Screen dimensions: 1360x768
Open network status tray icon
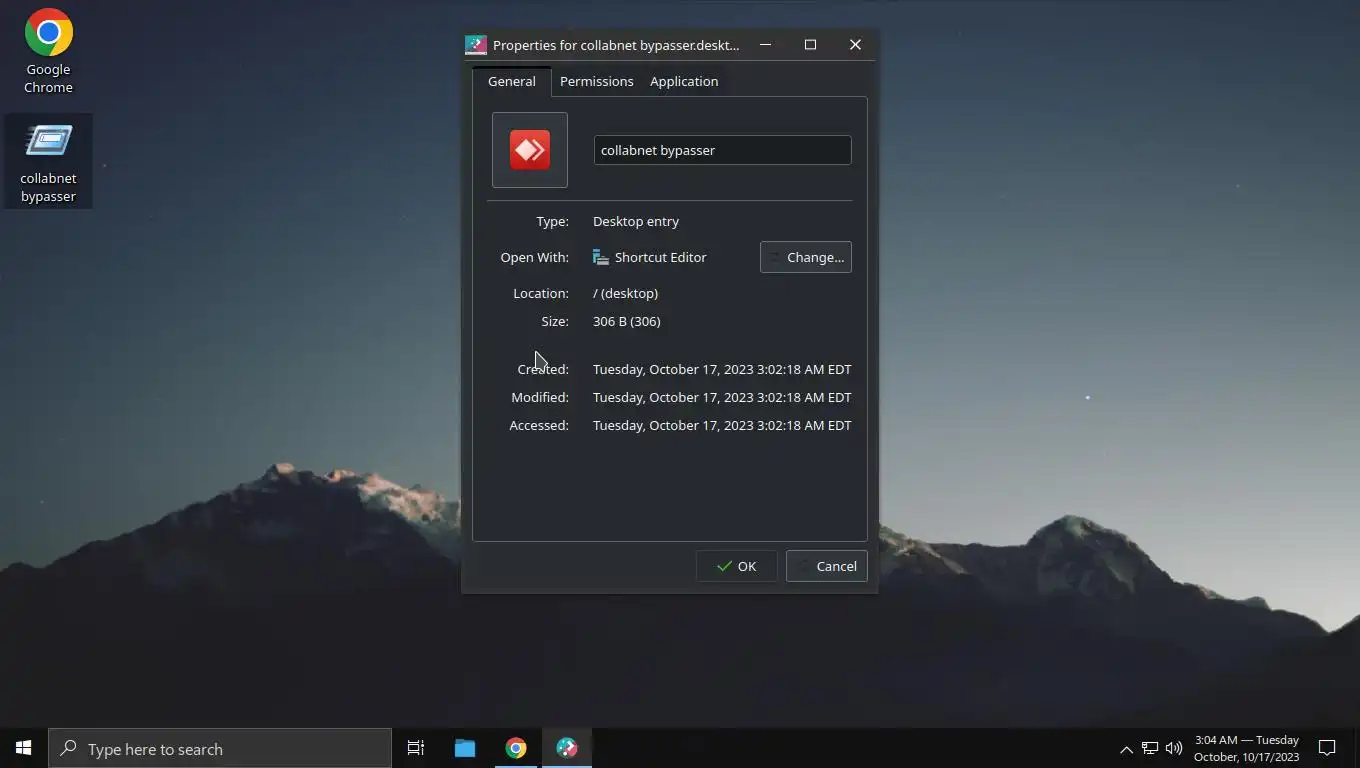(1150, 748)
